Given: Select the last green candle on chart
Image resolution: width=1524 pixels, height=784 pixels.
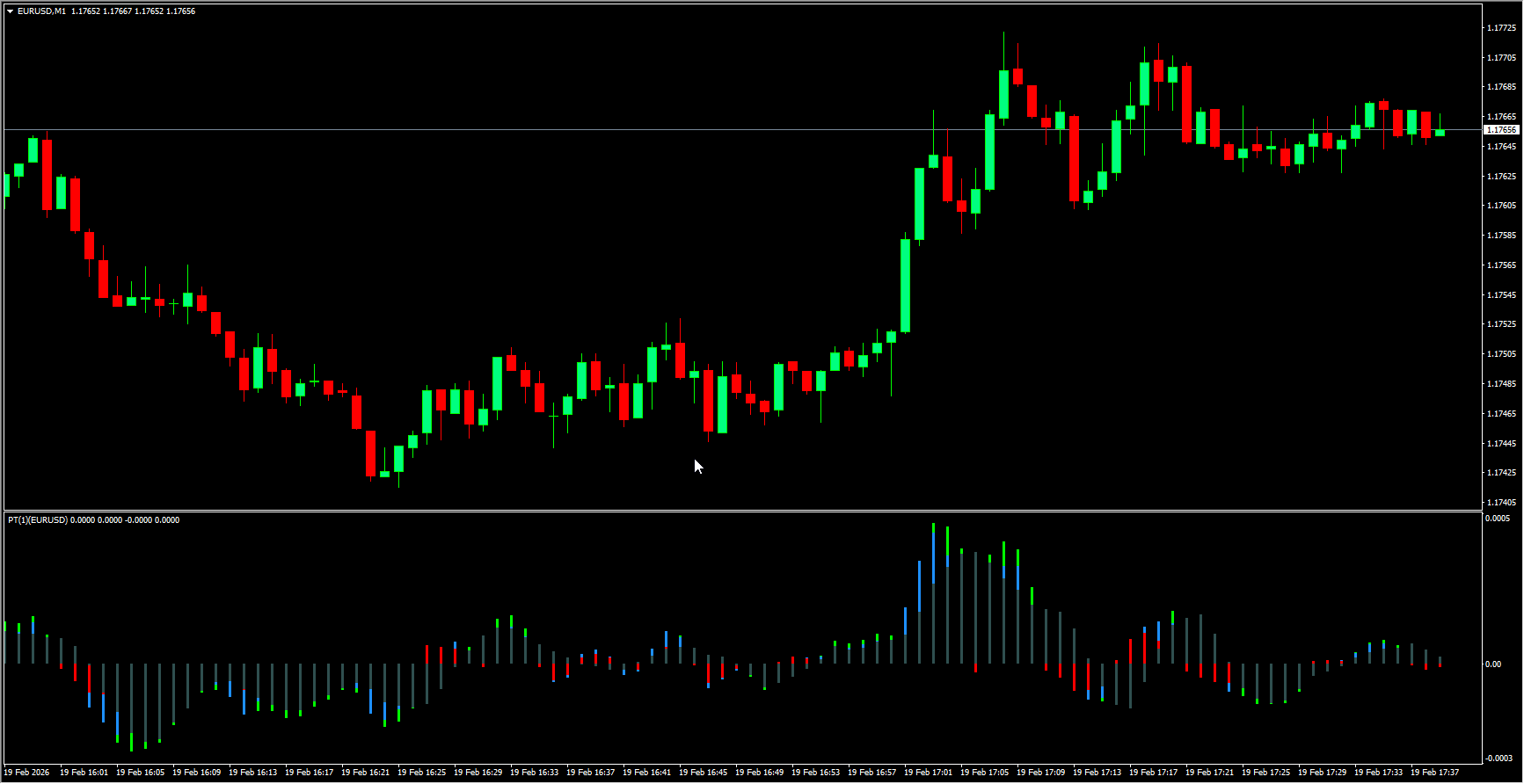Looking at the screenshot, I should click(x=1440, y=133).
